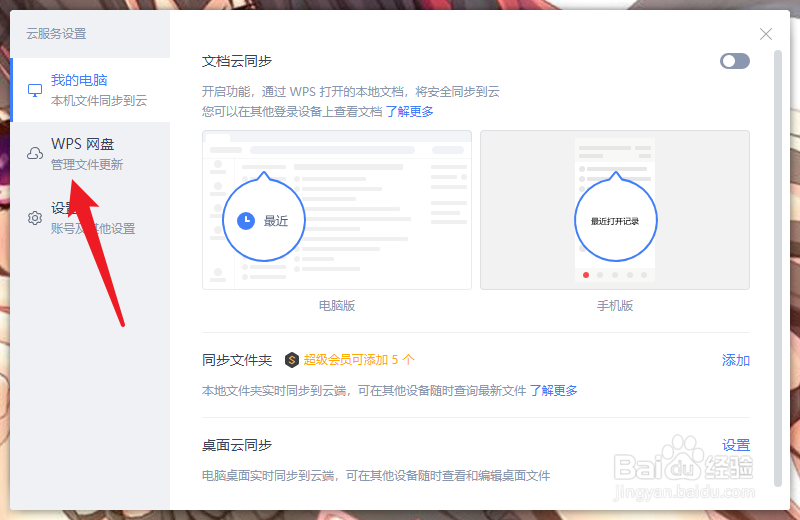Screen dimensions: 800x520
Task: Close the 云服务设置 dialog
Action: point(765,34)
